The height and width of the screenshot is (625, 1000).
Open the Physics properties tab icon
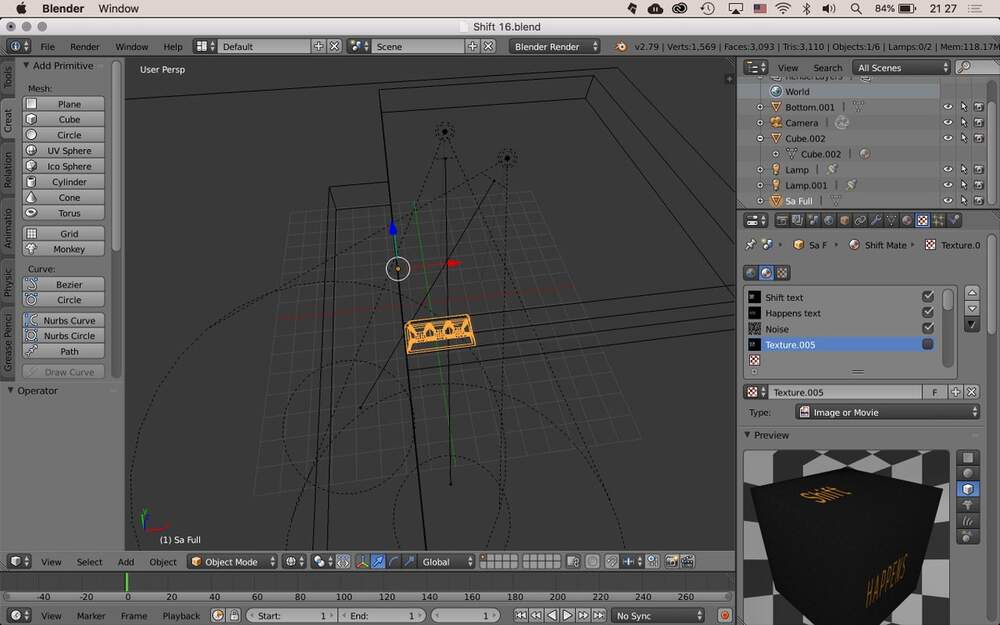point(953,221)
